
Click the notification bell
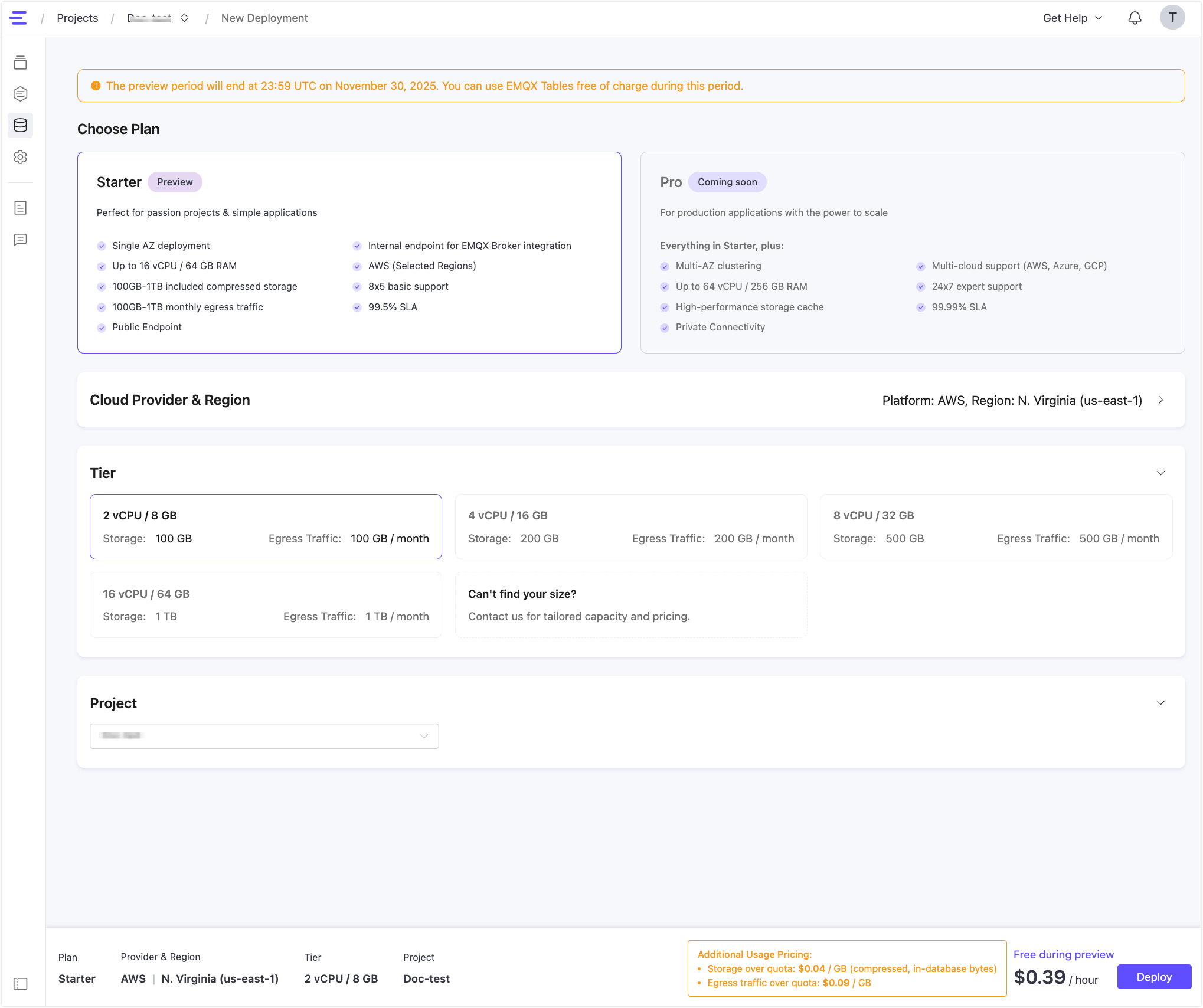1135,18
